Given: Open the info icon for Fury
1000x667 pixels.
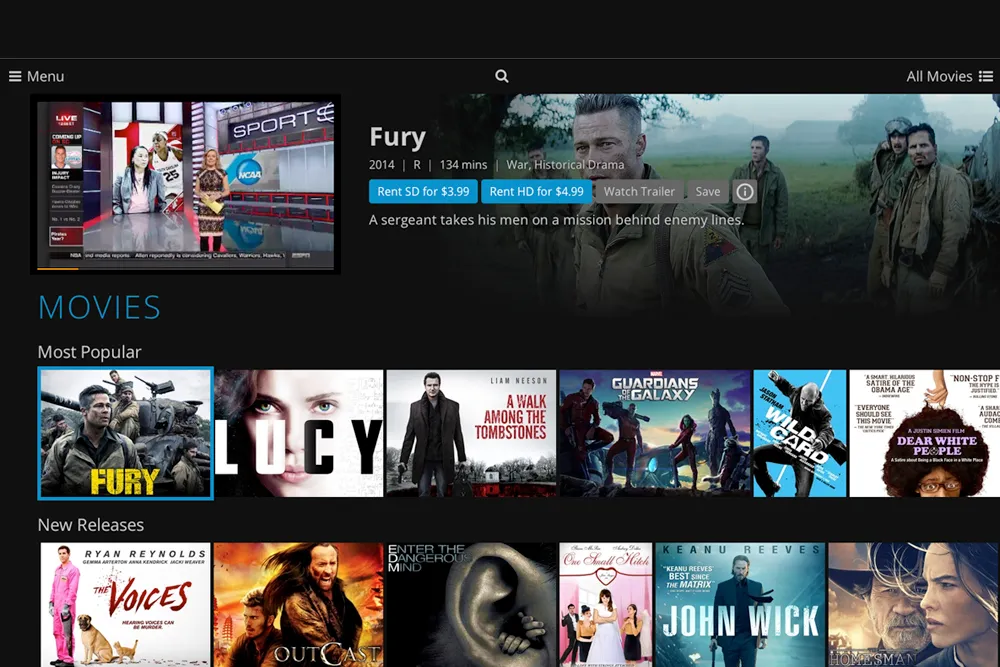Looking at the screenshot, I should (x=745, y=192).
